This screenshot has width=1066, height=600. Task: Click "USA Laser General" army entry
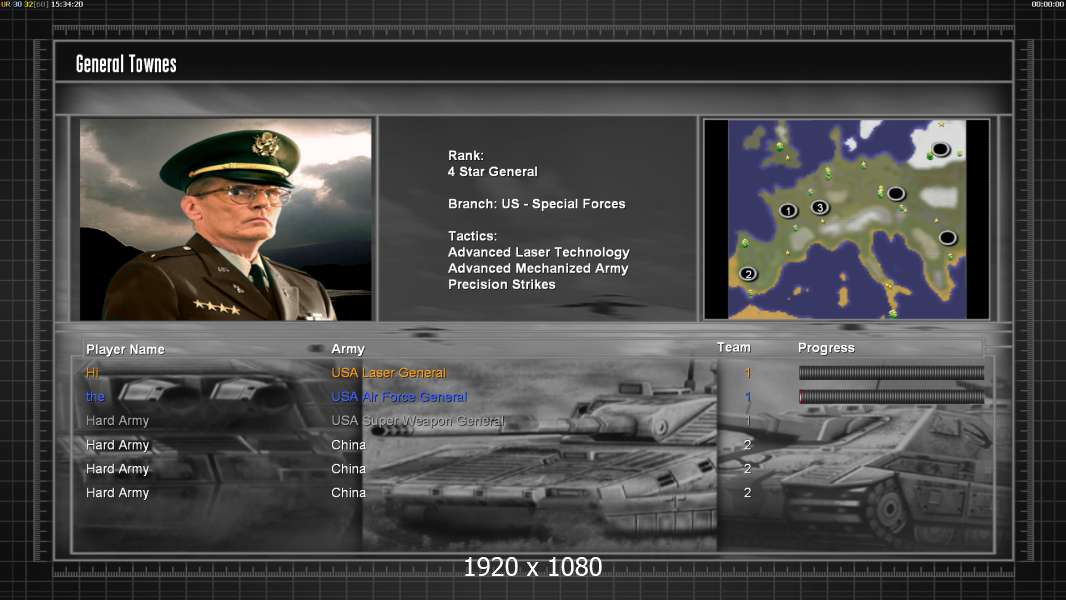tap(389, 373)
